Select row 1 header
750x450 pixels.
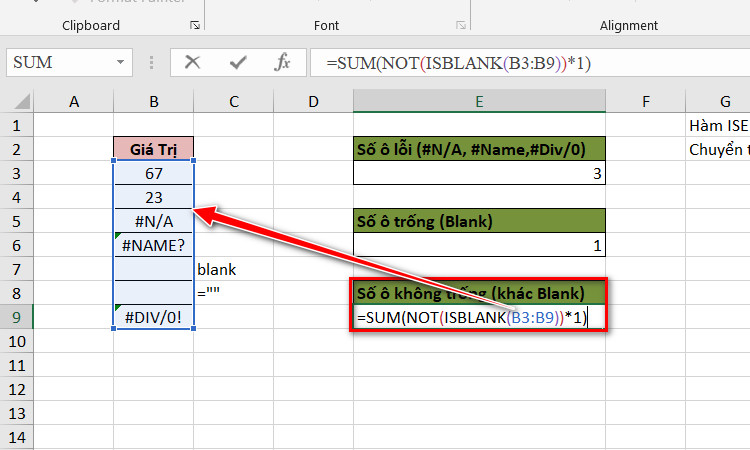(x=17, y=125)
